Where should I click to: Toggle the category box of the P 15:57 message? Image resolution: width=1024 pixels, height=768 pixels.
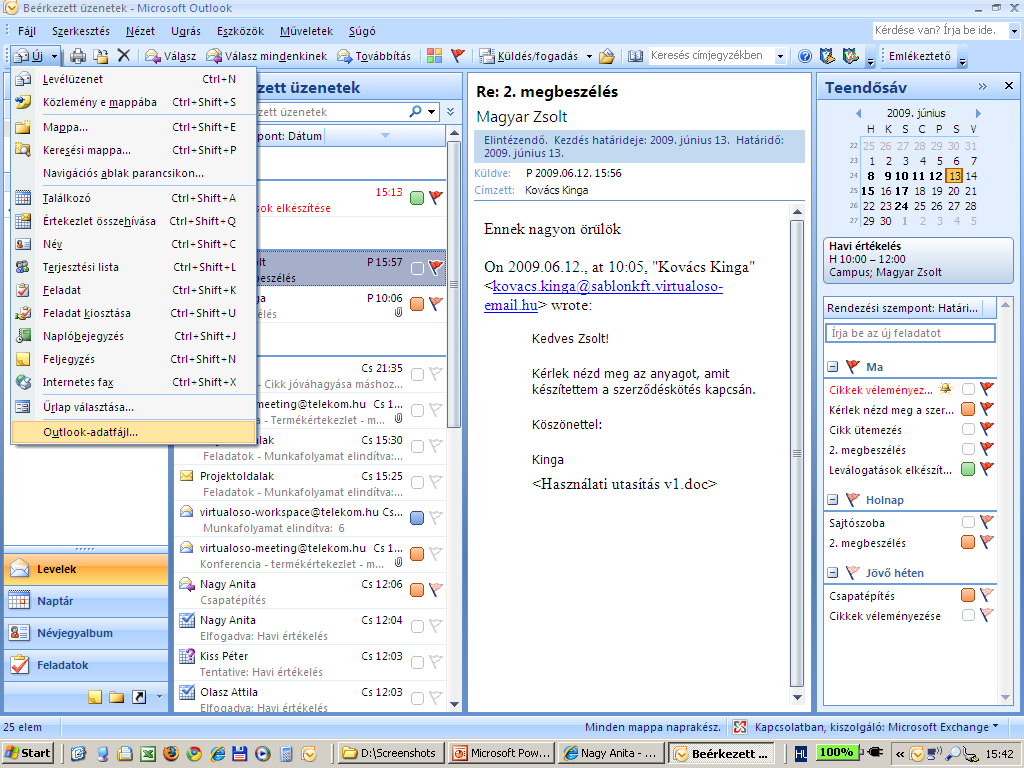pos(417,268)
